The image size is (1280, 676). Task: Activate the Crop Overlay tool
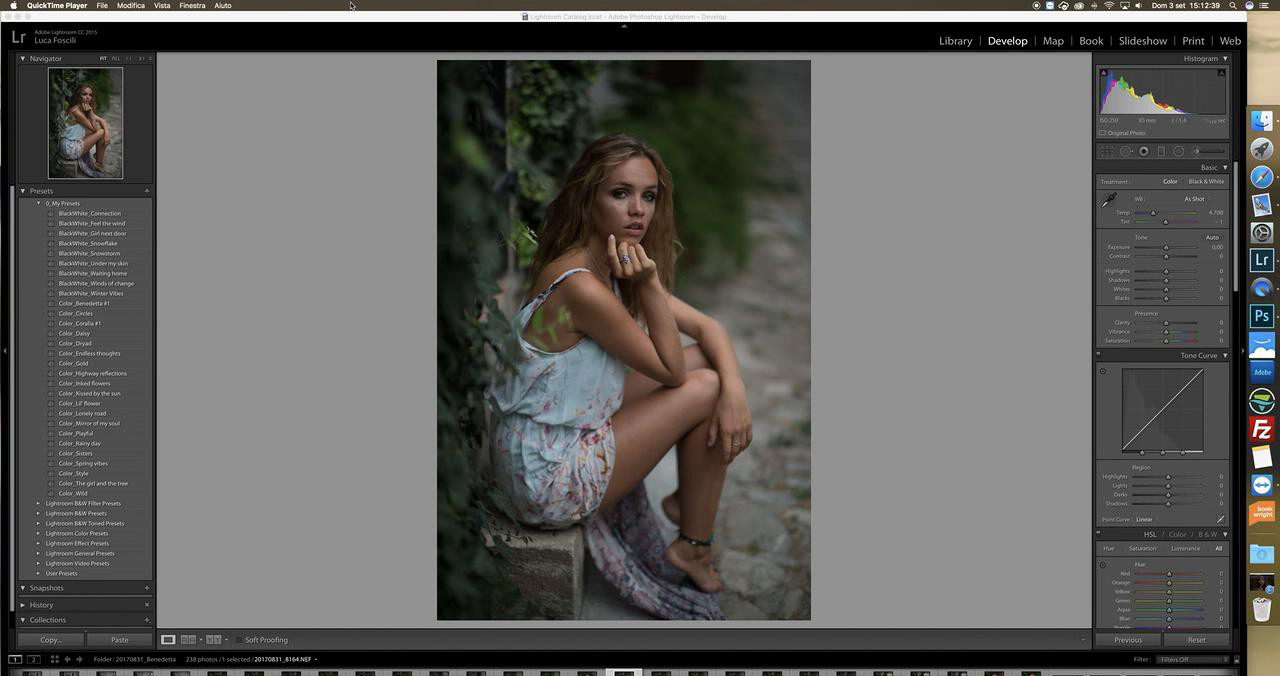[x=1107, y=152]
